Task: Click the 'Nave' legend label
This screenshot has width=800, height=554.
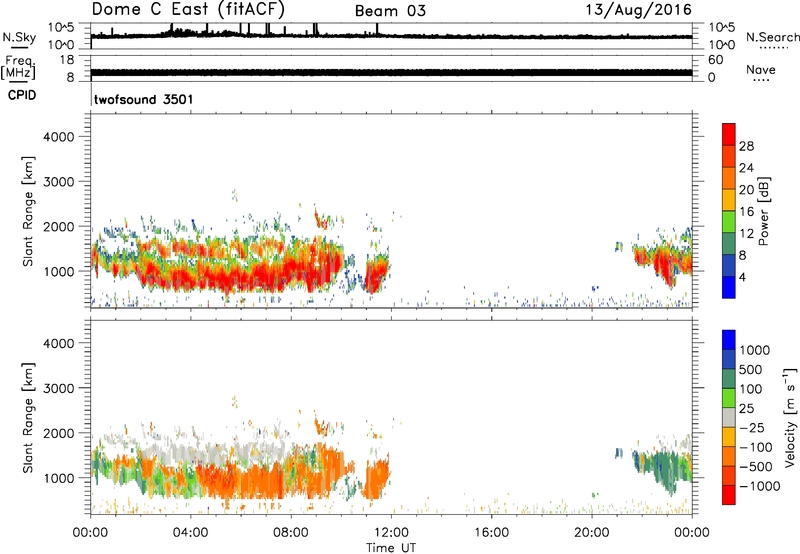Action: (761, 69)
